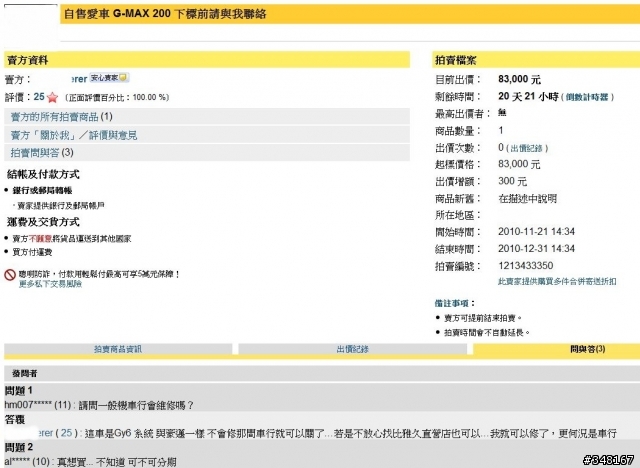
Task: Click start time 2010-11-21 14:34
Action: [536, 231]
